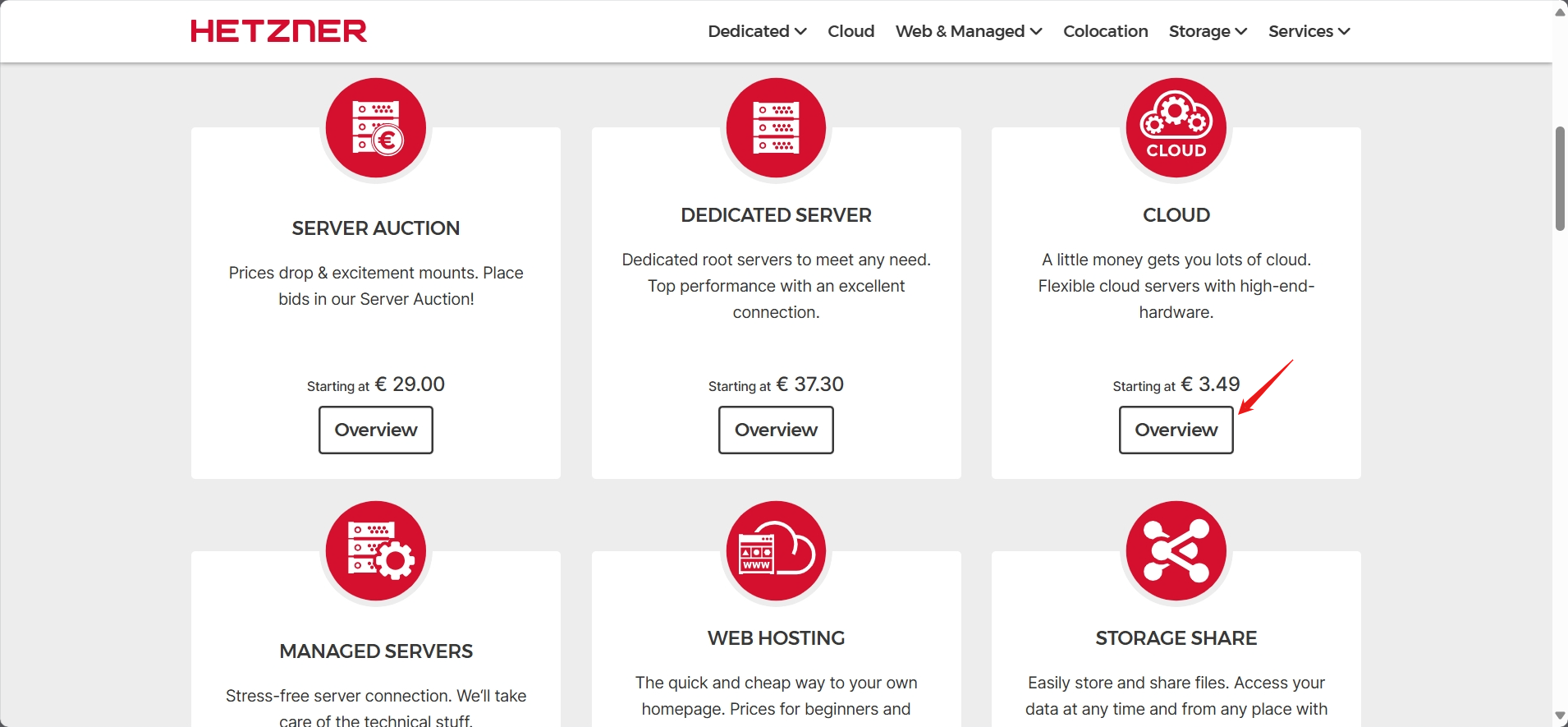Click the Hetzner logo
This screenshot has height=727, width=1568.
278,31
